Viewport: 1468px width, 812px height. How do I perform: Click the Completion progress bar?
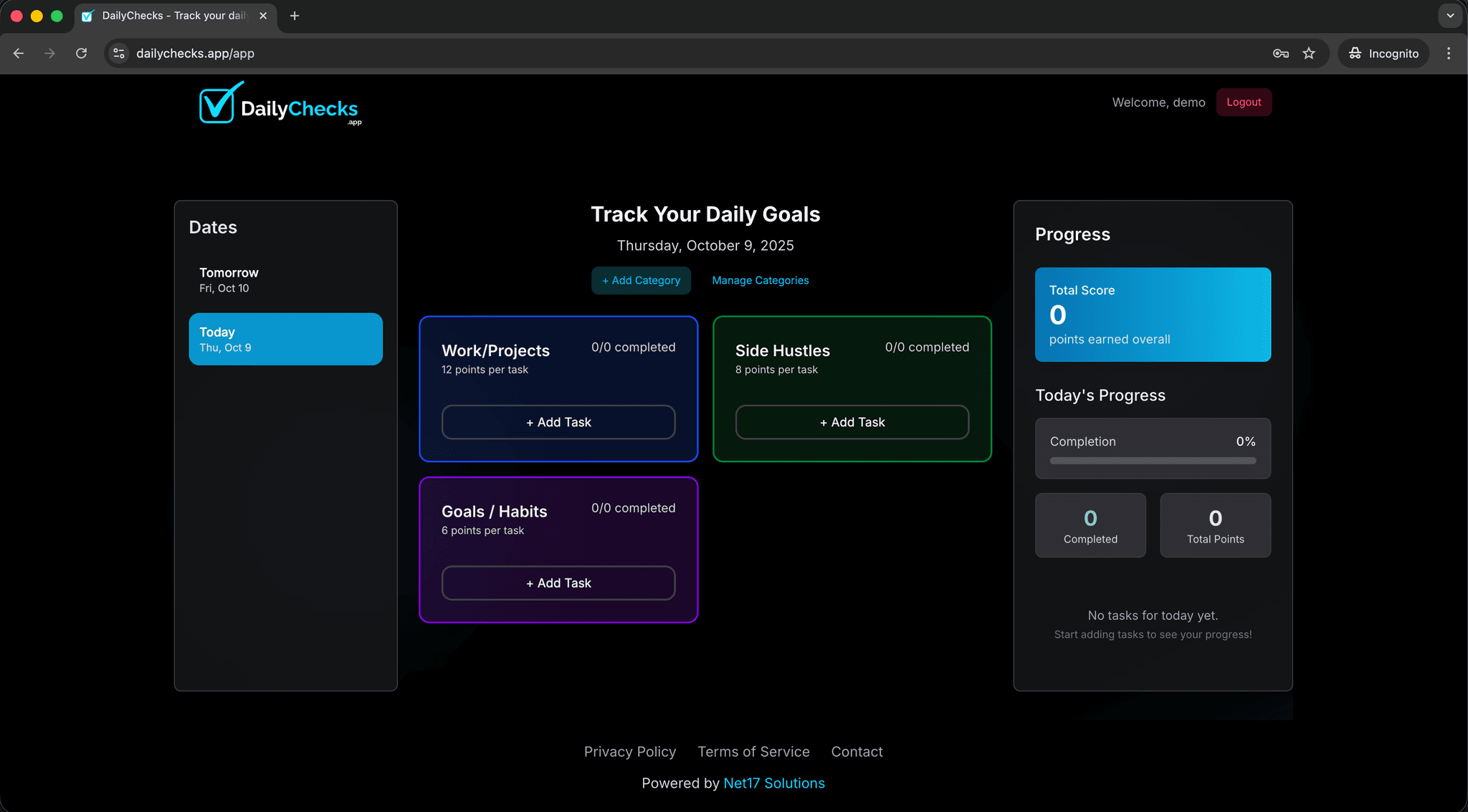click(x=1153, y=460)
